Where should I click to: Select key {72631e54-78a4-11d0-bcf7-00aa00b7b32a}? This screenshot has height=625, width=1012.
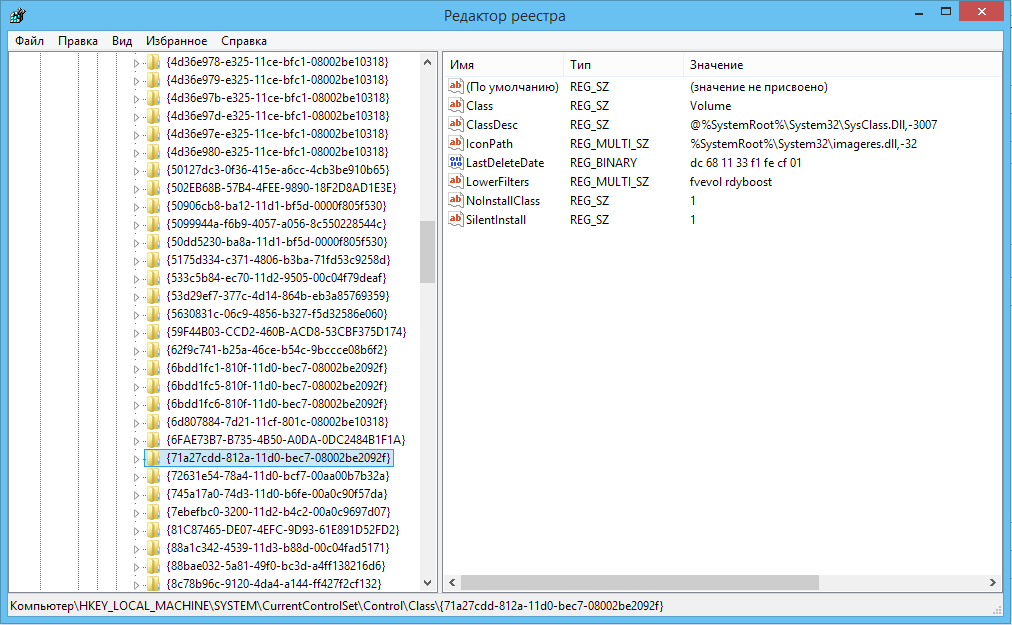click(x=278, y=476)
